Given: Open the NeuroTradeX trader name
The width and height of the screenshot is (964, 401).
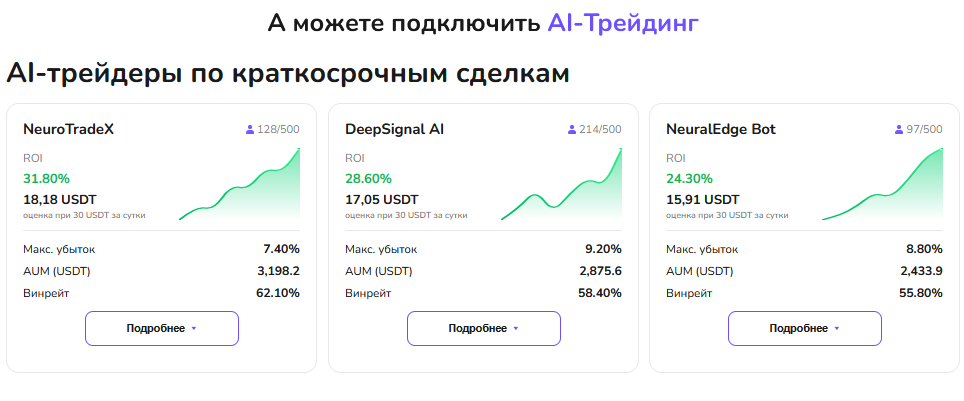Looking at the screenshot, I should 68,129.
